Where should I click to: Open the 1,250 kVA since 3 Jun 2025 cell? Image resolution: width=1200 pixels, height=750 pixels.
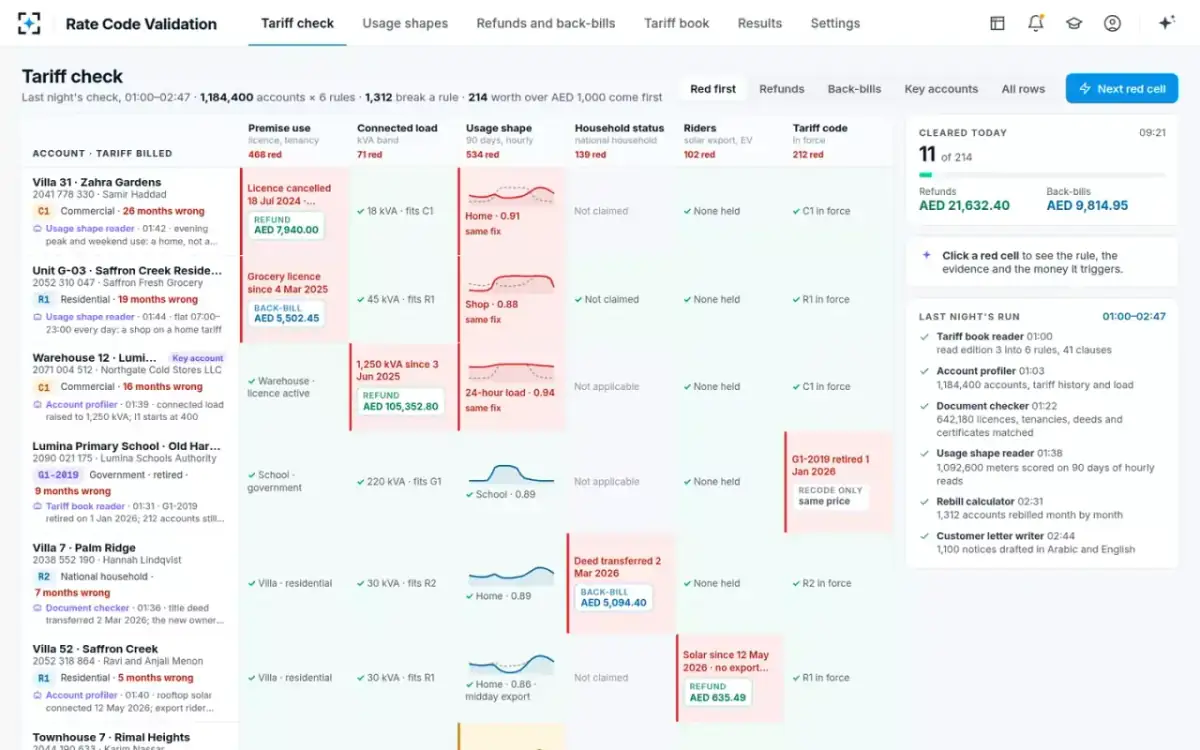coord(403,387)
